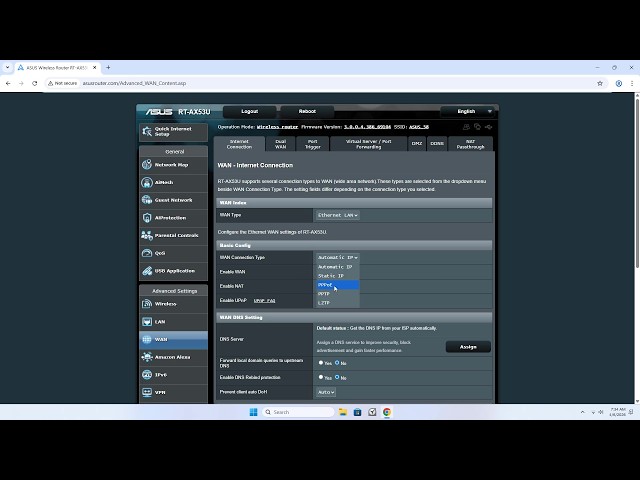This screenshot has height=480, width=640.
Task: Click Wireless router operation mode link
Action: click(278, 127)
